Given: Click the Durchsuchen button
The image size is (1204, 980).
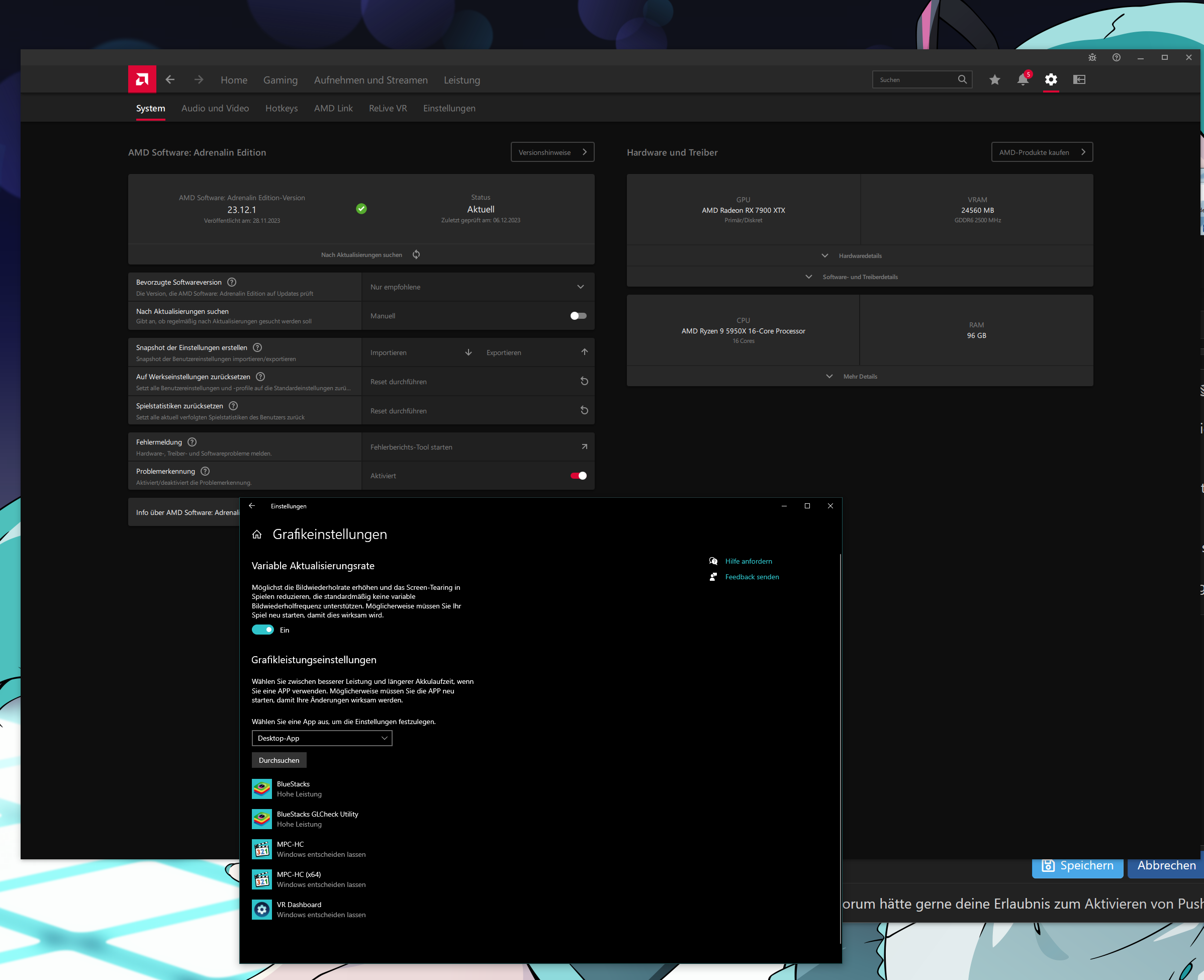Looking at the screenshot, I should point(279,760).
